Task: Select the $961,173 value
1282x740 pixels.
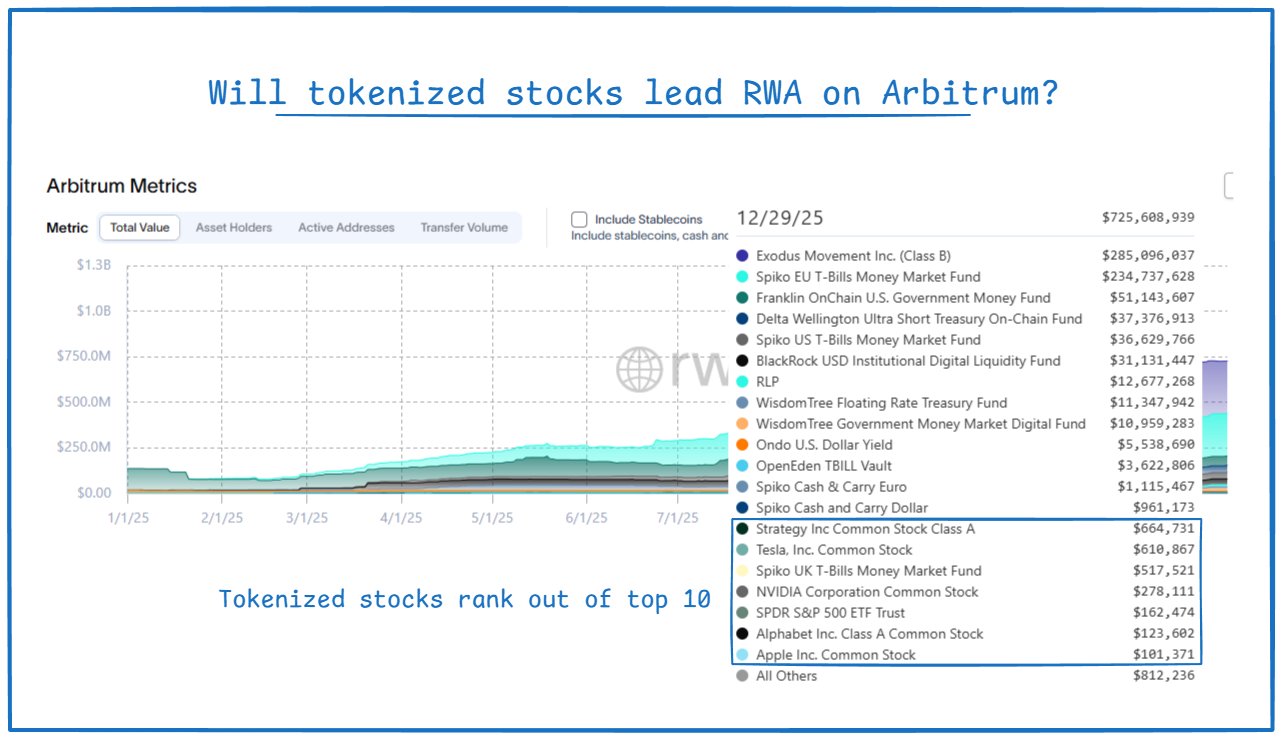Action: click(1162, 508)
